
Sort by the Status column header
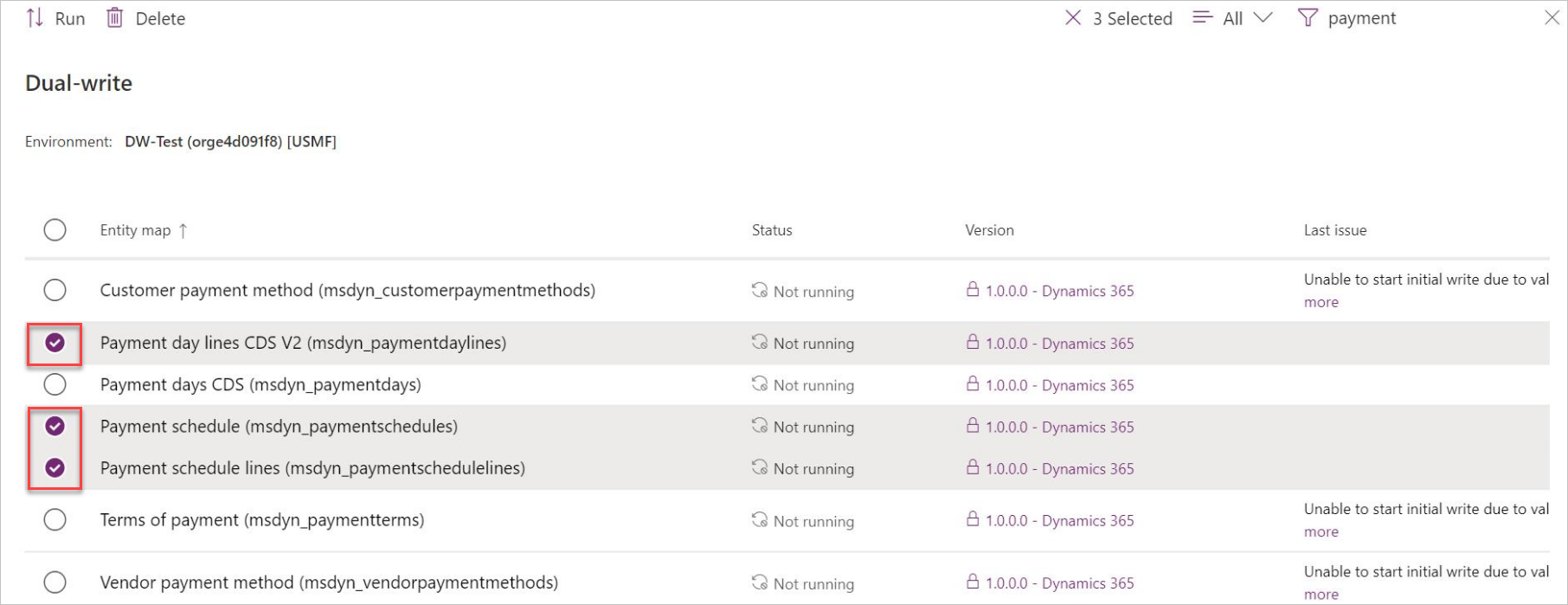click(x=772, y=230)
